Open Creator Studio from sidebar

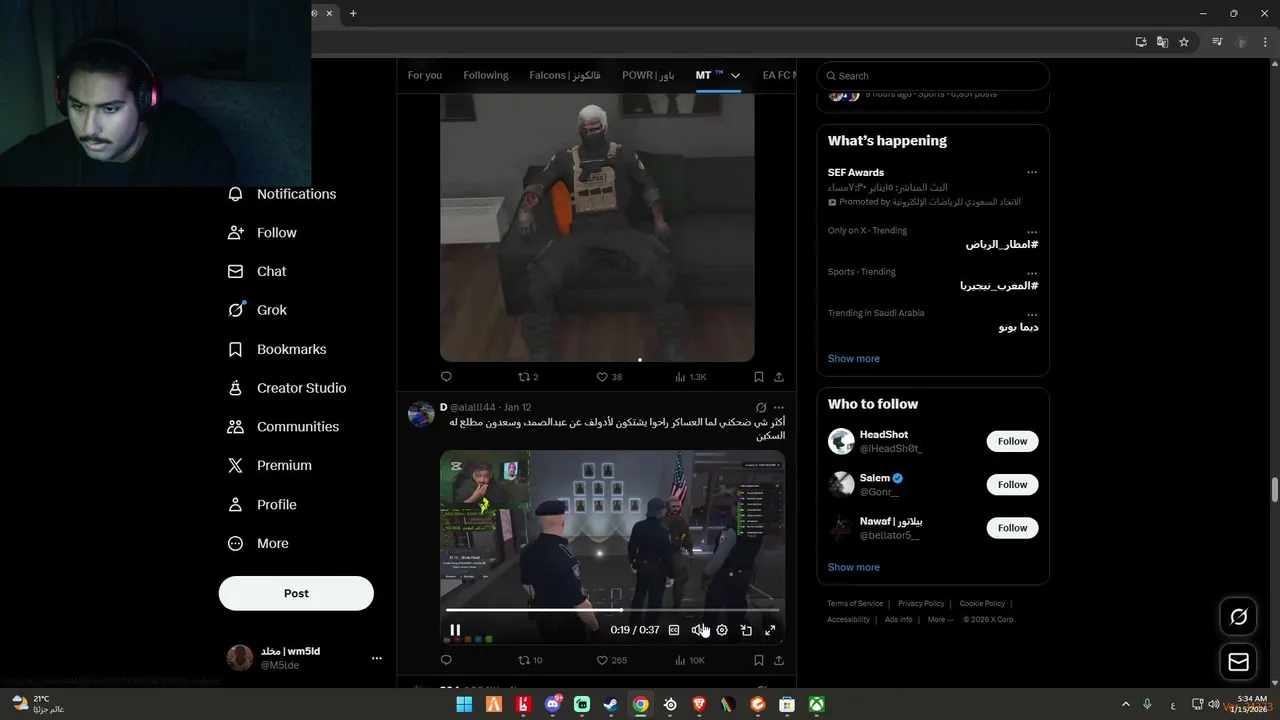click(287, 388)
